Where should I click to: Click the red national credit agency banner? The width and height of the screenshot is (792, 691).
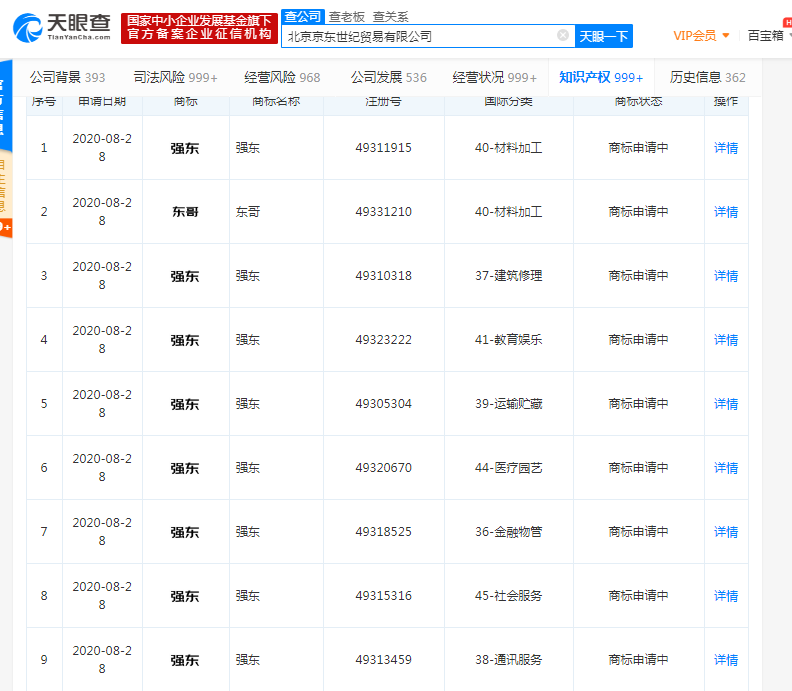(199, 28)
